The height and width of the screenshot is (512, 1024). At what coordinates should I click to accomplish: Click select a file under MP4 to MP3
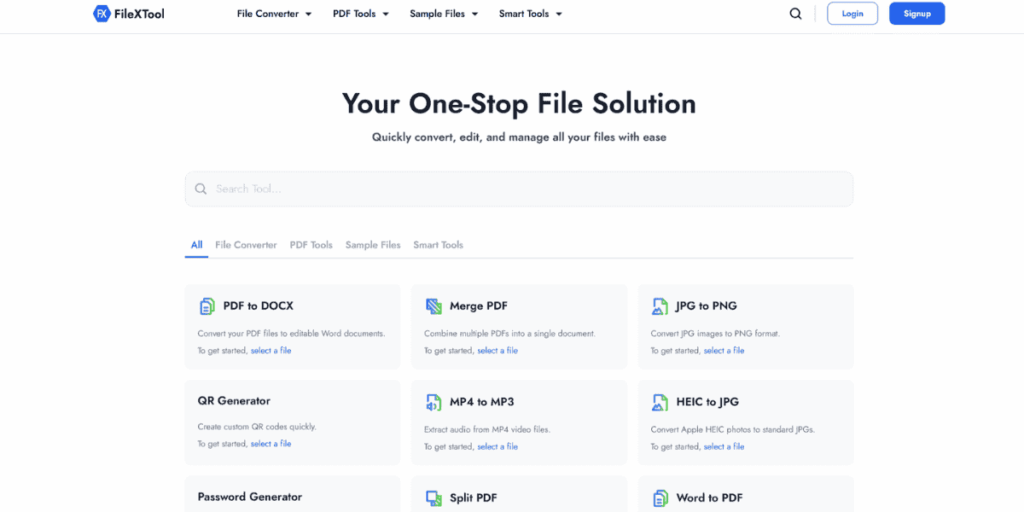pyautogui.click(x=498, y=447)
